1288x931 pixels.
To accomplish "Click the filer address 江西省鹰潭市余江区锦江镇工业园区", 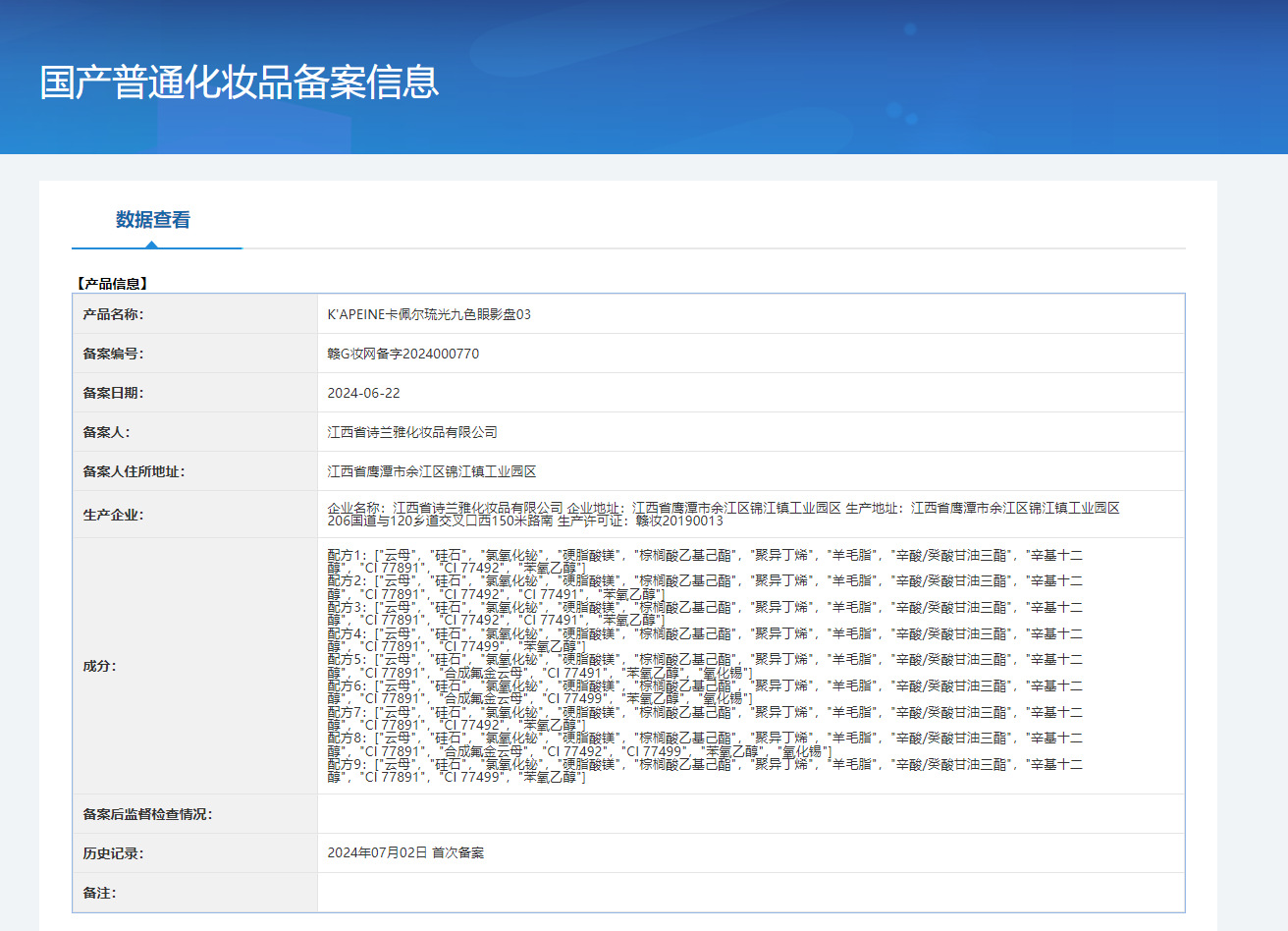I will pyautogui.click(x=432, y=471).
